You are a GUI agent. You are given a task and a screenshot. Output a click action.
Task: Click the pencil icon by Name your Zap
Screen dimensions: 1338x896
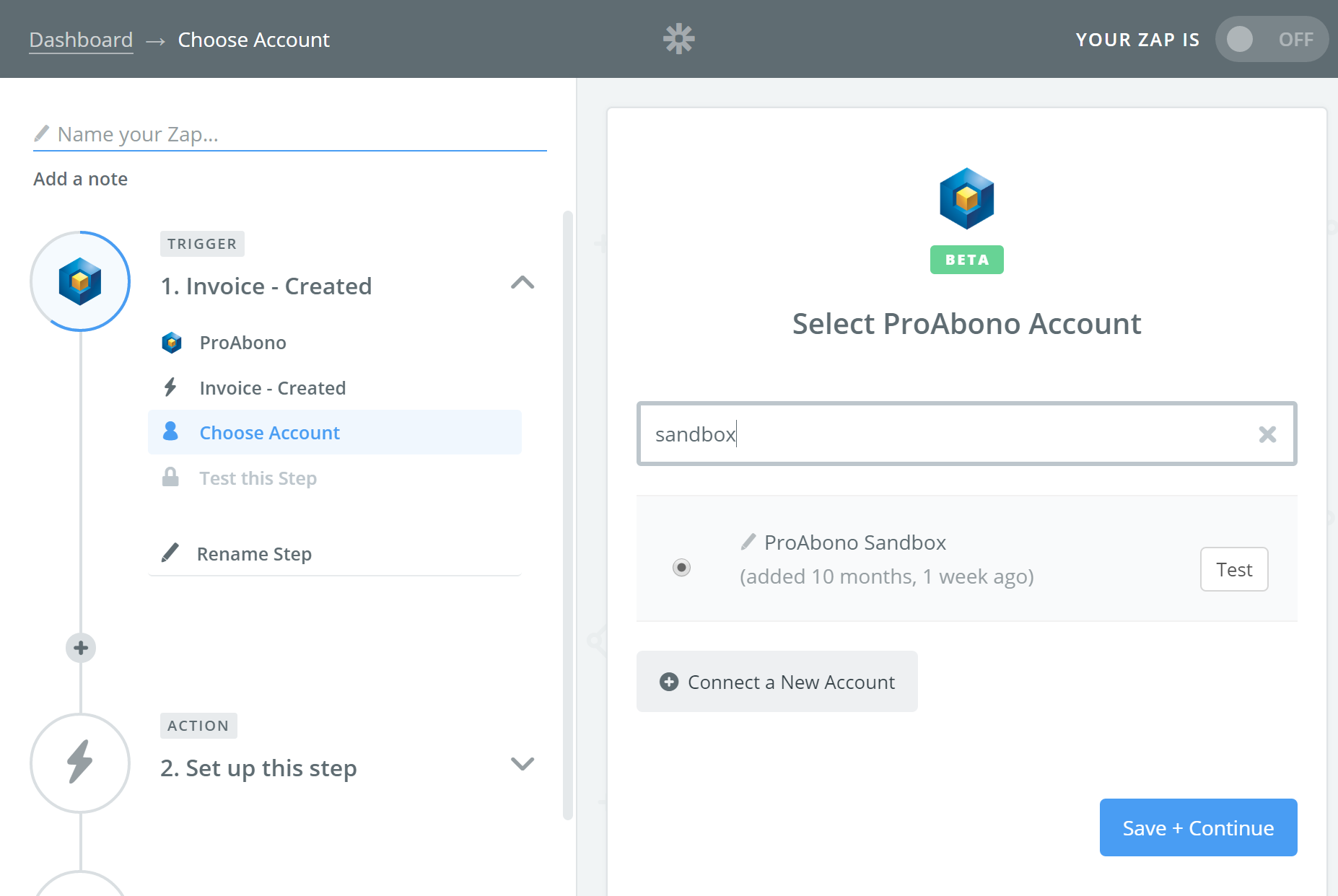point(42,133)
